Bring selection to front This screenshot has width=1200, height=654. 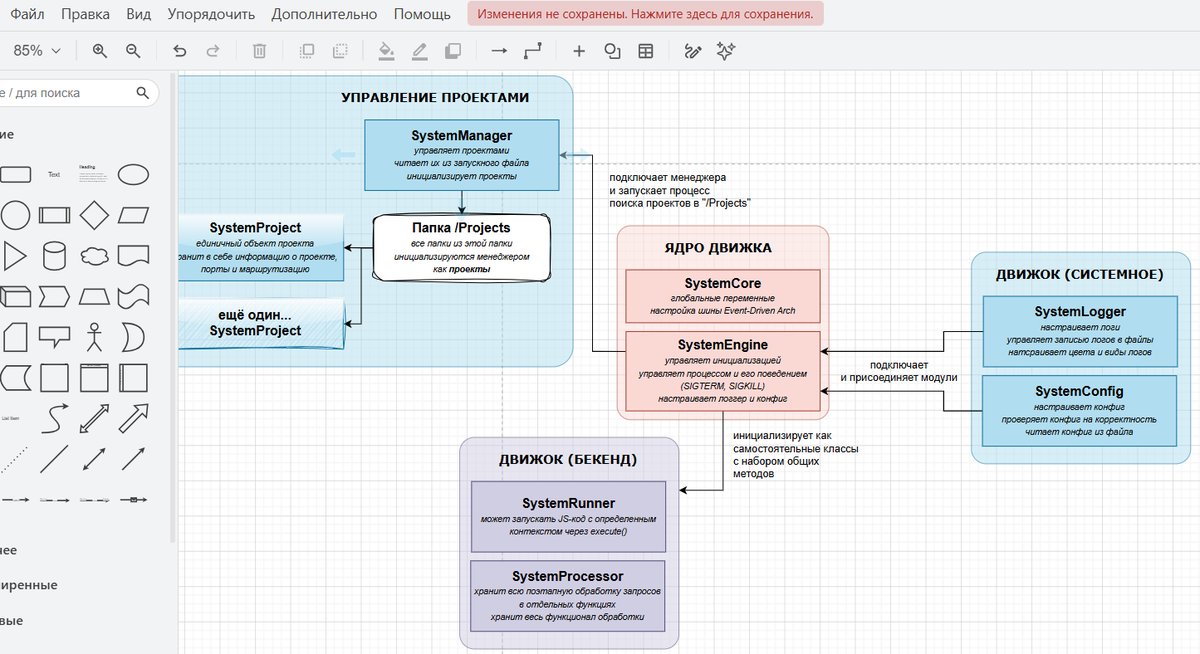pyautogui.click(x=307, y=51)
